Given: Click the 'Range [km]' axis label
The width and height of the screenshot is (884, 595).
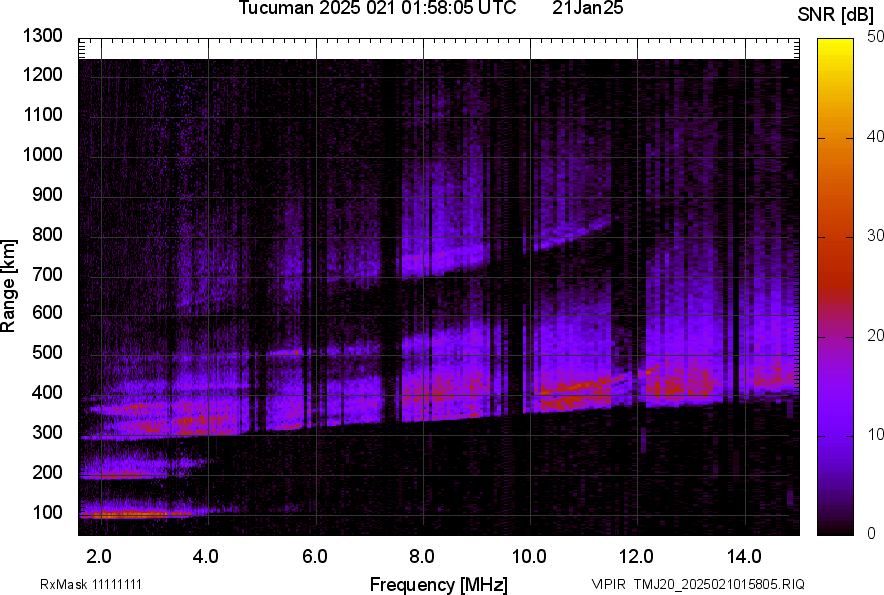Looking at the screenshot, I should click(x=8, y=286).
